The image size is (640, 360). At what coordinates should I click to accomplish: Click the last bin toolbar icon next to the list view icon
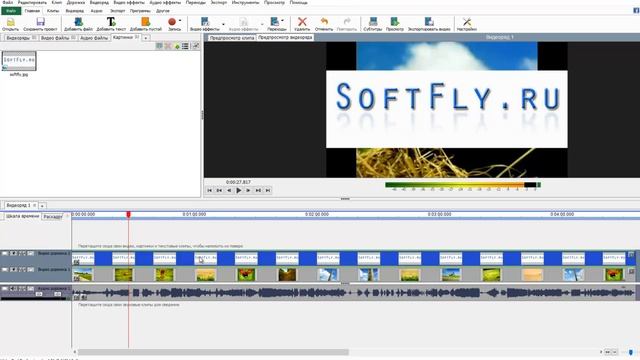pos(196,46)
